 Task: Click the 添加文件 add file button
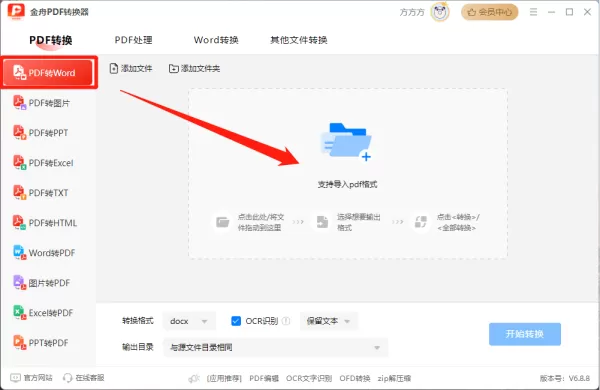click(131, 69)
